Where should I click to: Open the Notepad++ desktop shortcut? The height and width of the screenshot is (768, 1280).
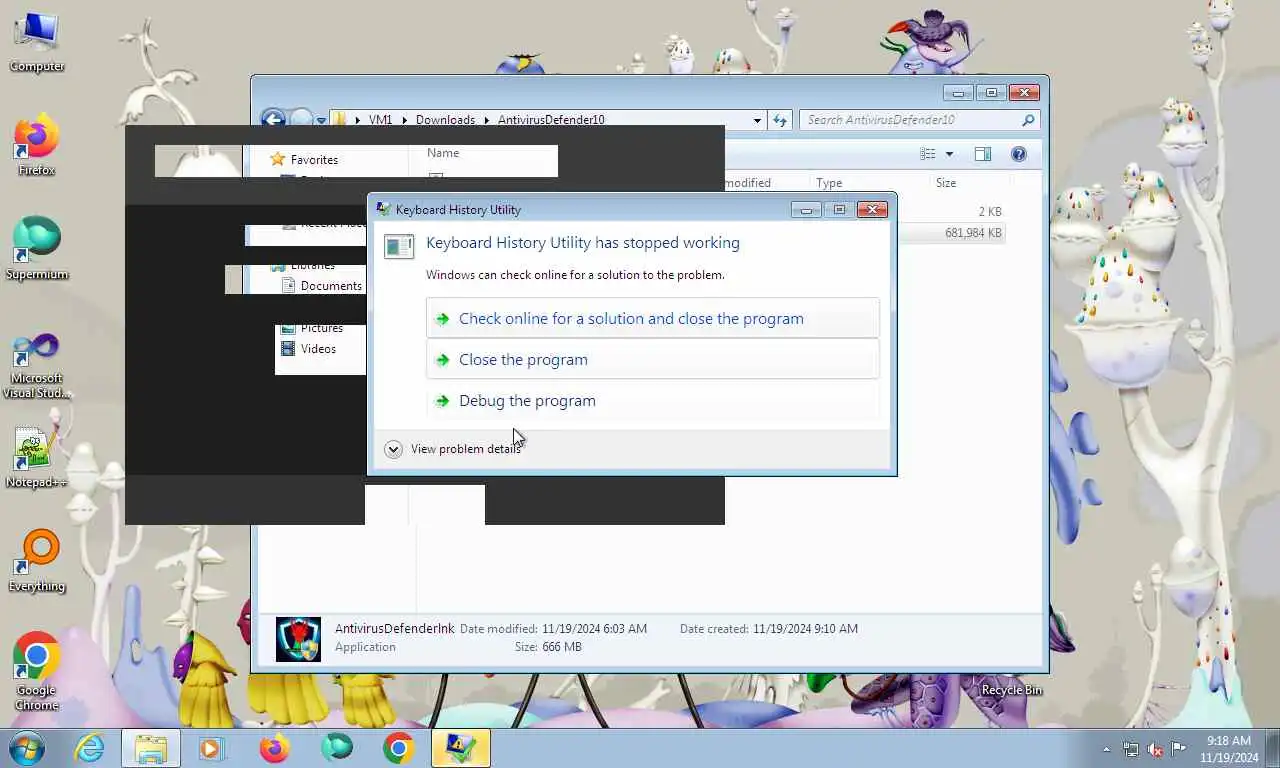[36, 459]
